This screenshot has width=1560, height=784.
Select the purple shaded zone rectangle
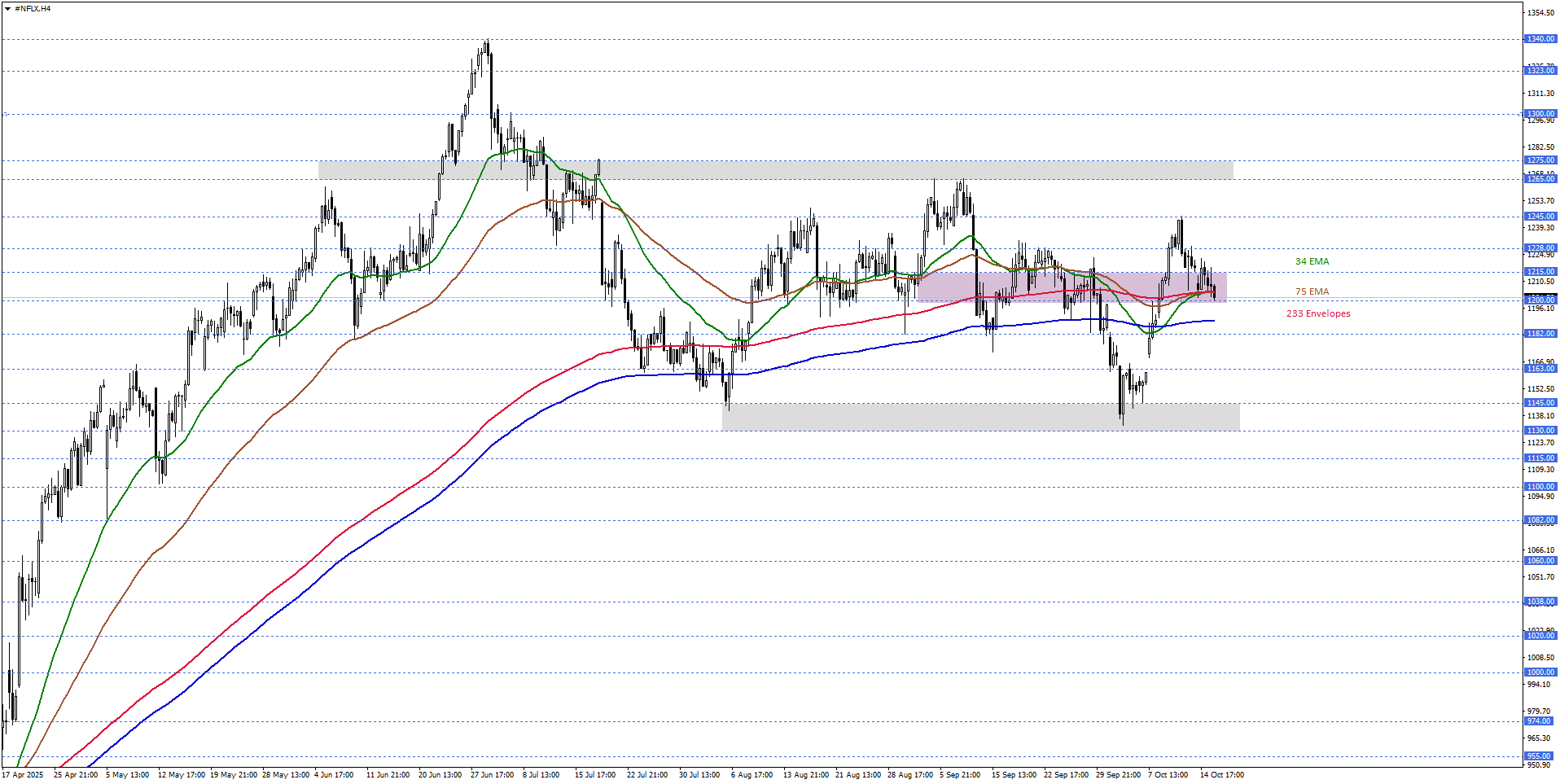click(1071, 287)
